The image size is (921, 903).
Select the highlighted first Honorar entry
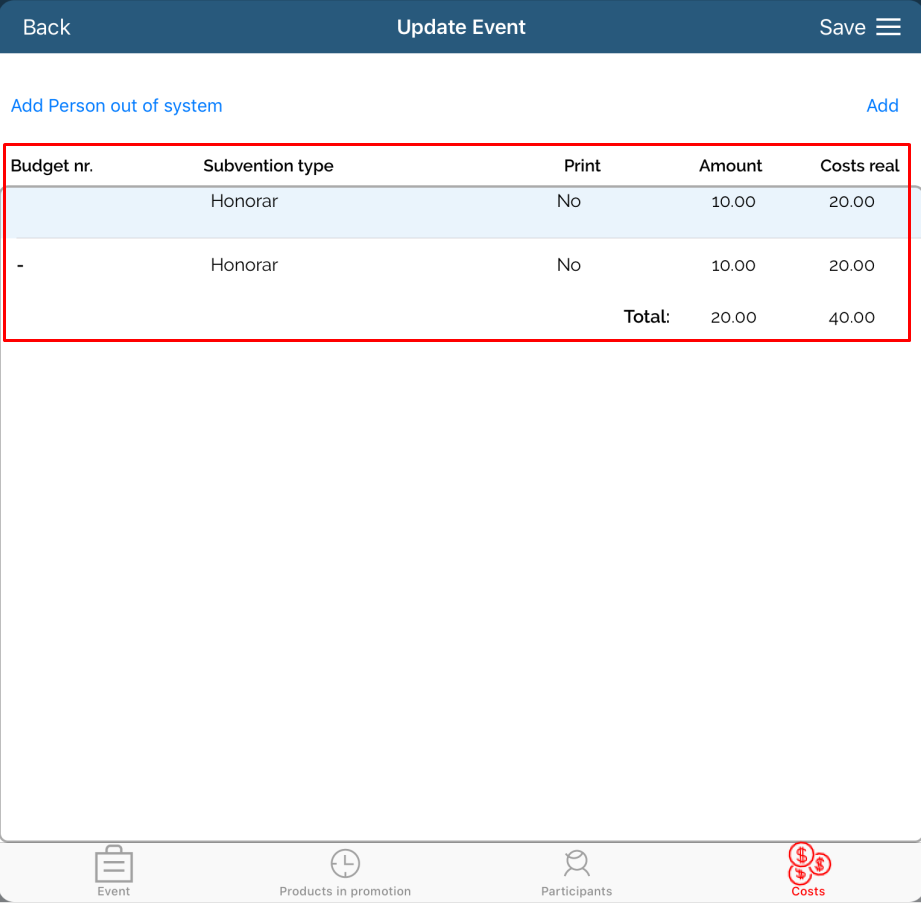tap(244, 202)
